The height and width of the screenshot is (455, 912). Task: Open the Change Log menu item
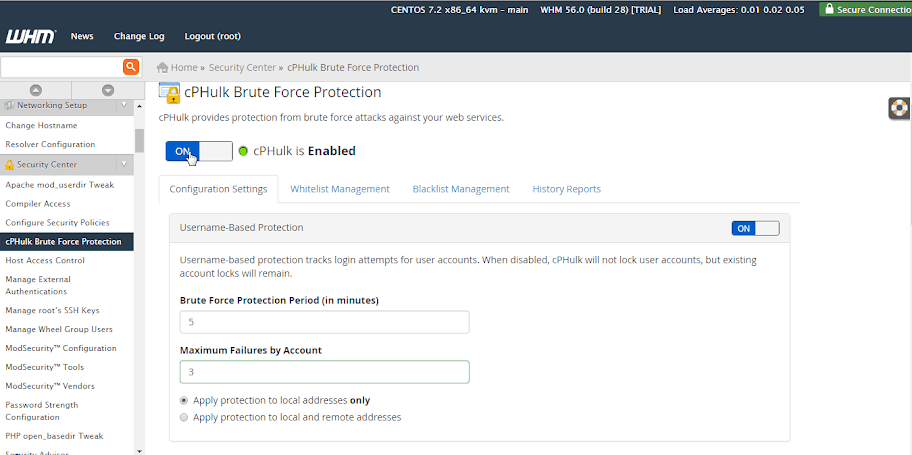139,36
